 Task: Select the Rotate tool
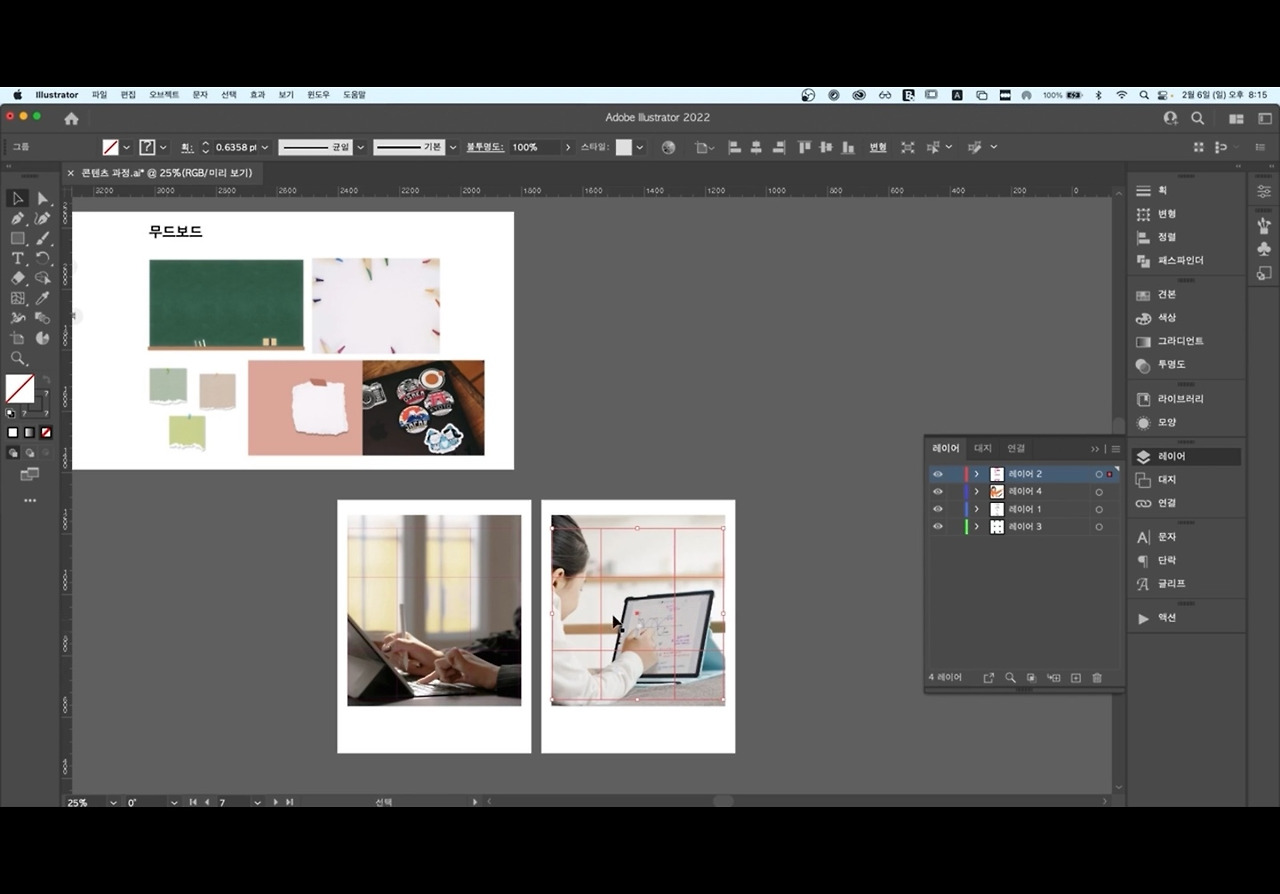pyautogui.click(x=43, y=259)
